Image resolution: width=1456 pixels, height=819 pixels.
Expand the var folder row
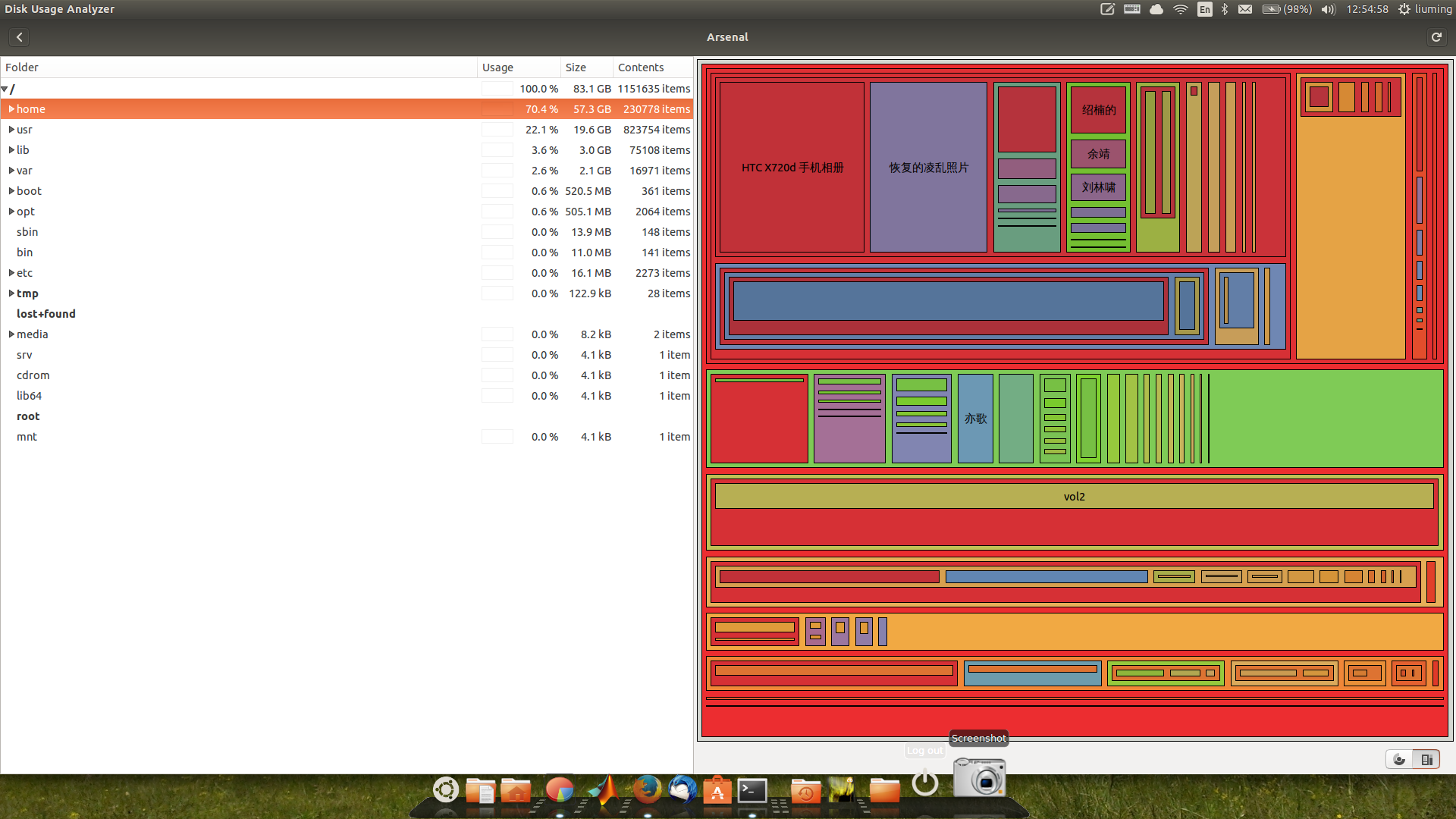pyautogui.click(x=11, y=171)
